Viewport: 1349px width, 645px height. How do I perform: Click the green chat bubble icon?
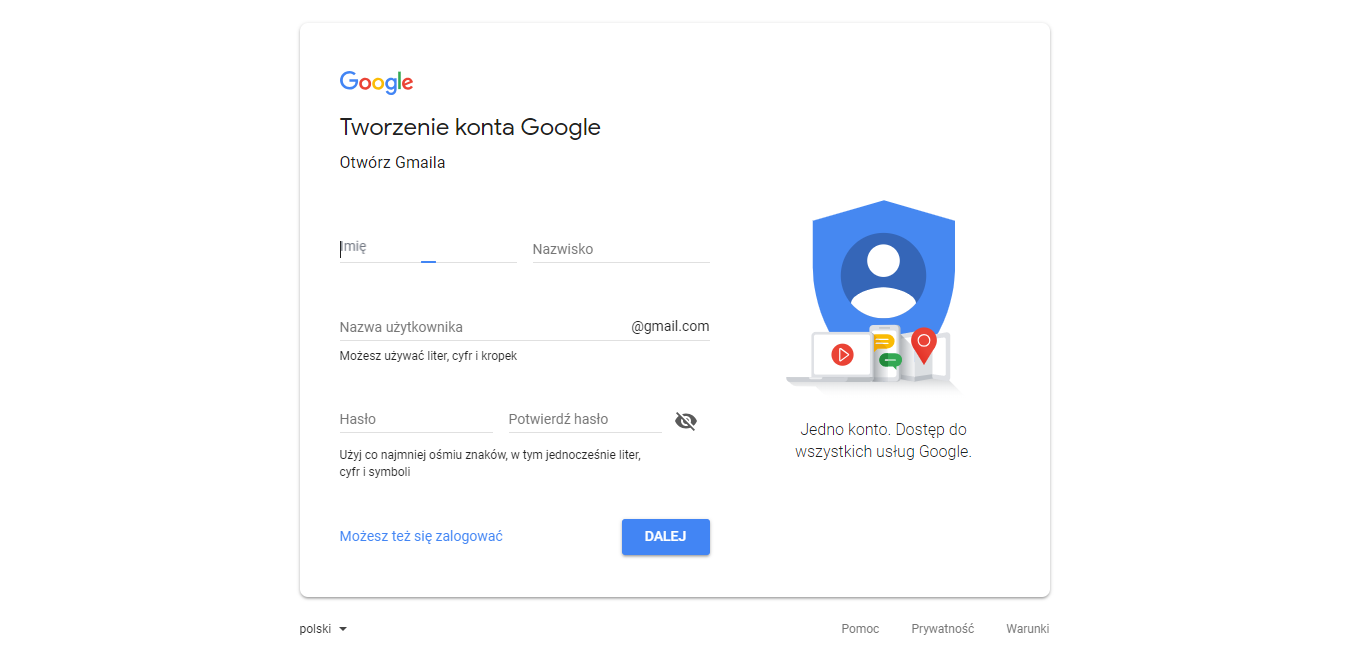pyautogui.click(x=890, y=360)
